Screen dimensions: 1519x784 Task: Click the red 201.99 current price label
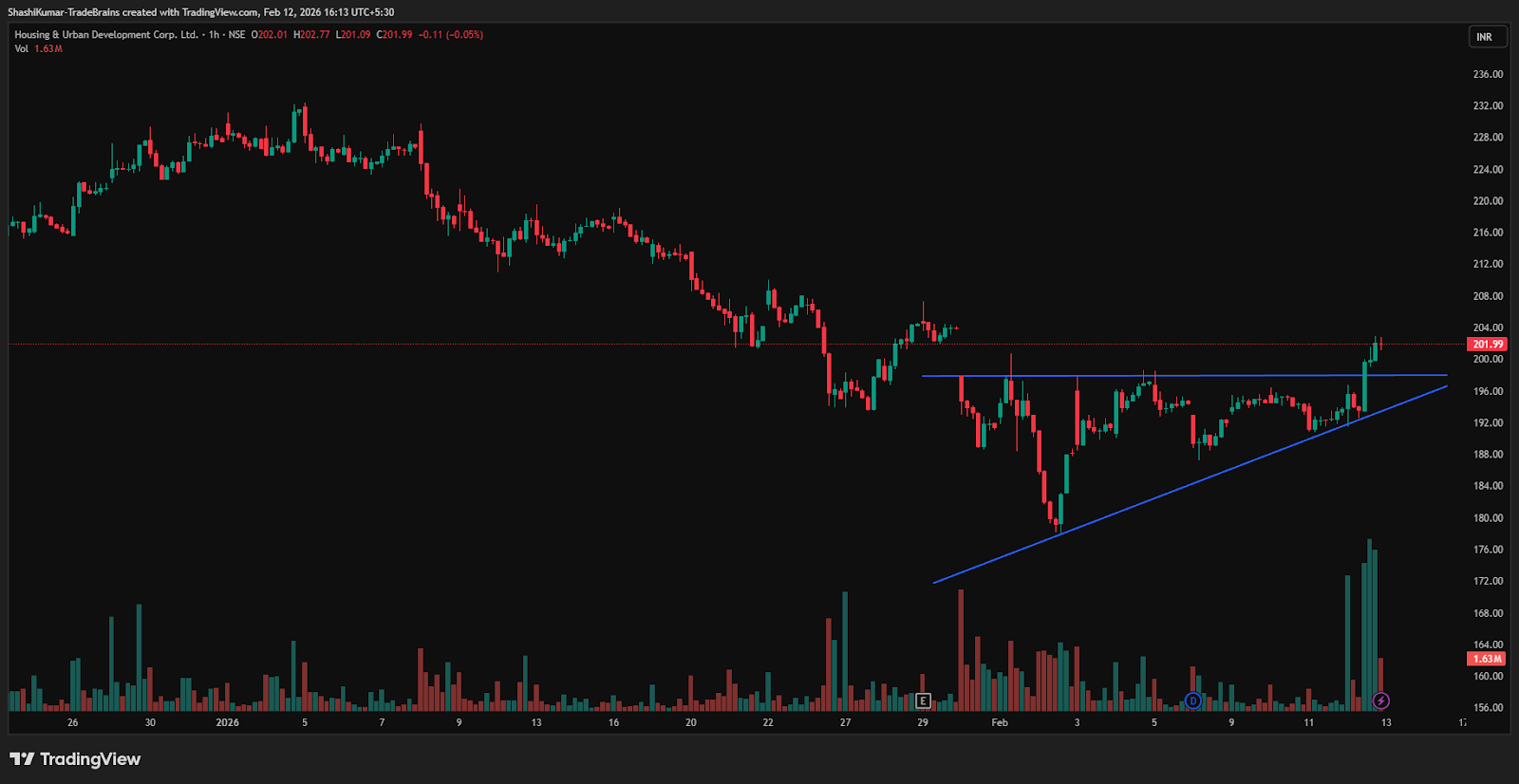pyautogui.click(x=1487, y=344)
